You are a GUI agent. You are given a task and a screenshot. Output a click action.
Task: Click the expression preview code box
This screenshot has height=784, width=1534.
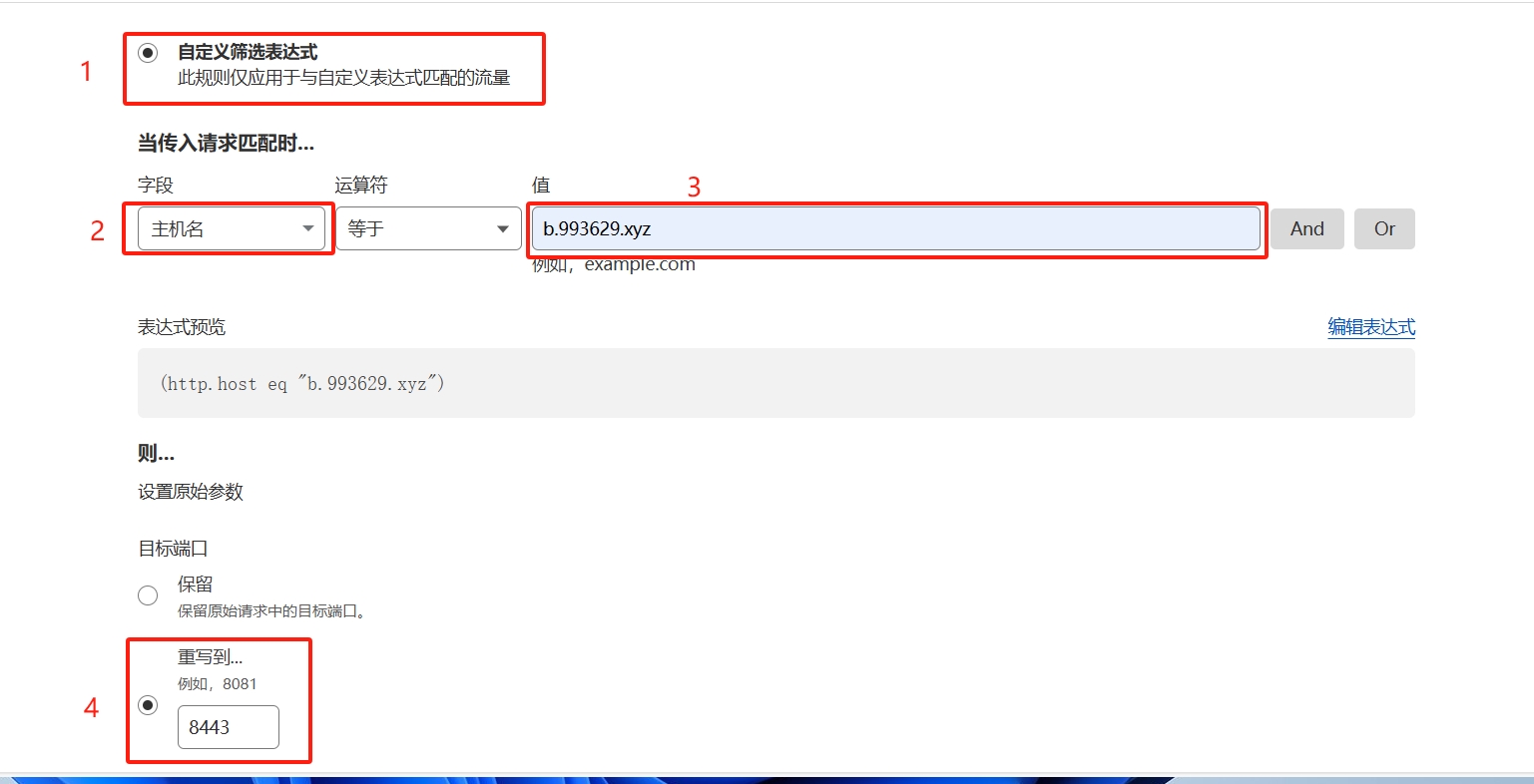click(775, 383)
